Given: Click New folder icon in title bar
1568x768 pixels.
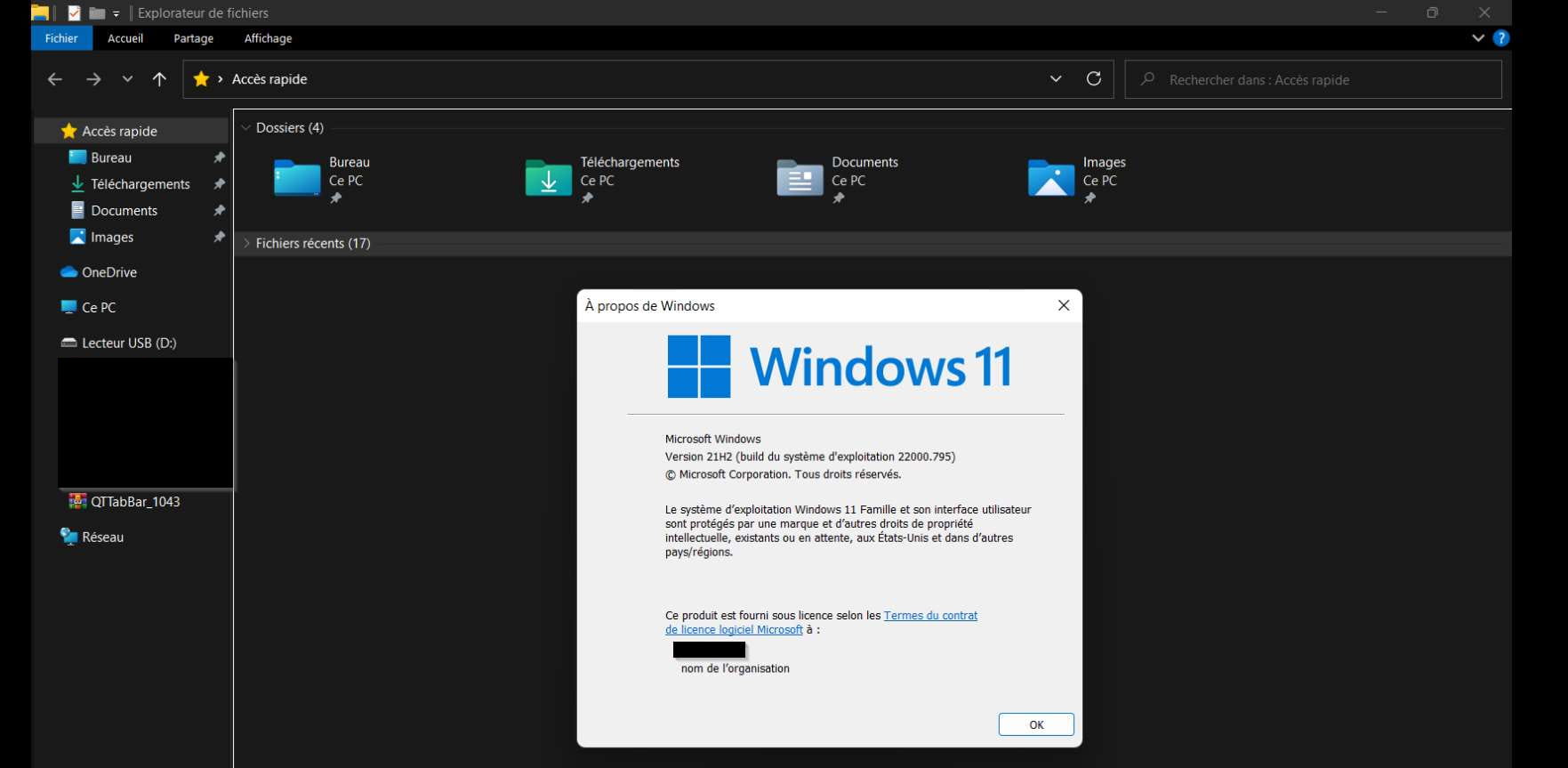Looking at the screenshot, I should pos(98,13).
